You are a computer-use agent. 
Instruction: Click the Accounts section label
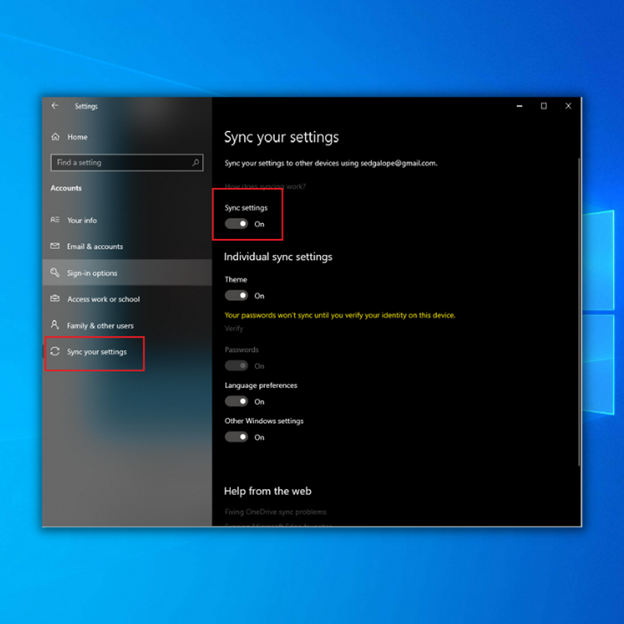click(66, 188)
